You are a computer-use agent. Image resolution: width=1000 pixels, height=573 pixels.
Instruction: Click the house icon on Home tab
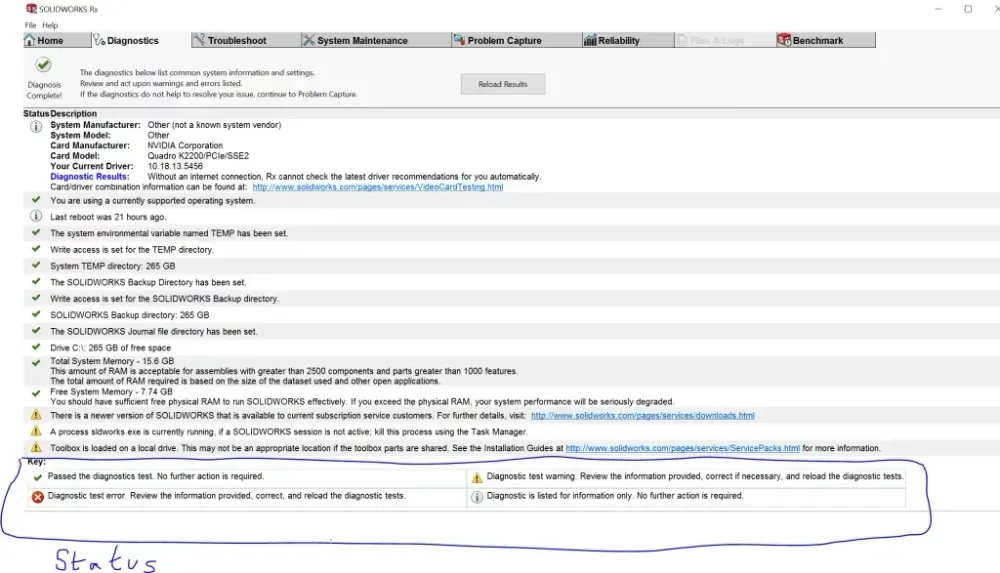[30, 40]
